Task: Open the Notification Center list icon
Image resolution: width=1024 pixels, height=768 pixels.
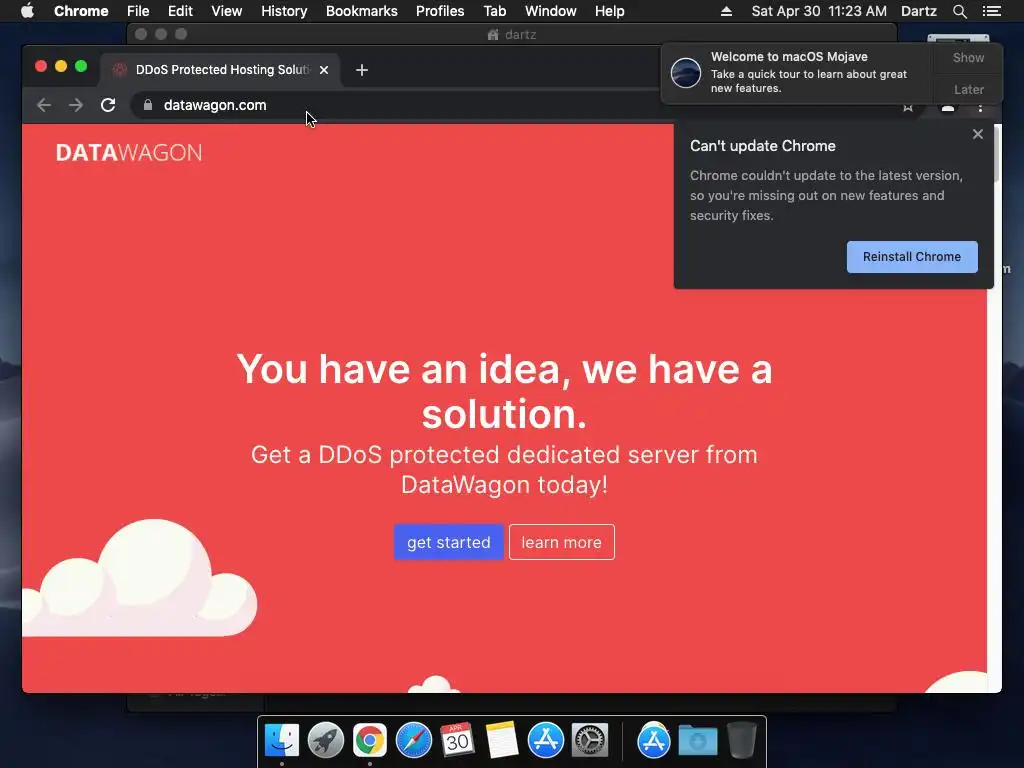Action: click(991, 11)
